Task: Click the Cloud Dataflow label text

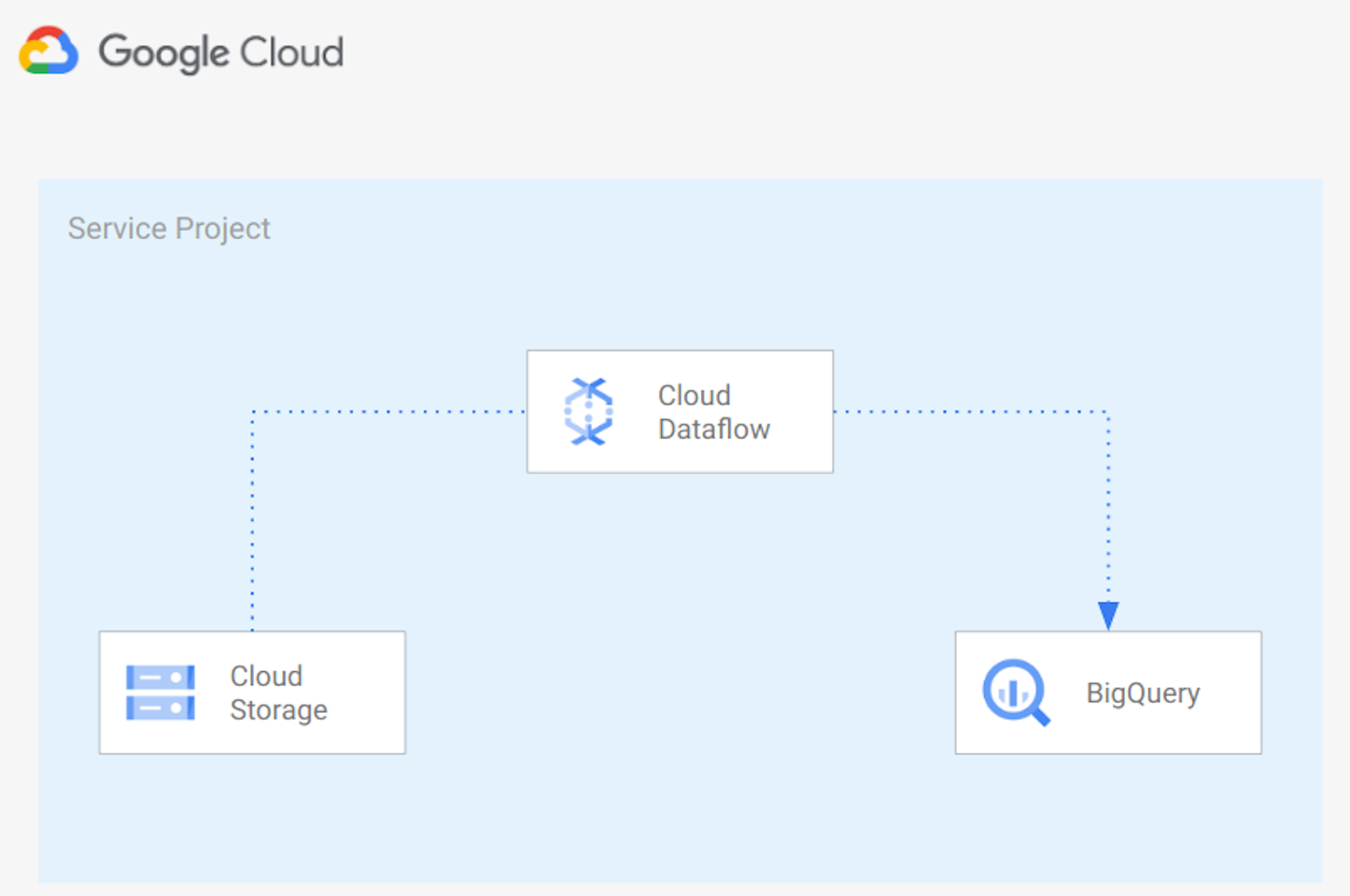Action: tap(714, 412)
